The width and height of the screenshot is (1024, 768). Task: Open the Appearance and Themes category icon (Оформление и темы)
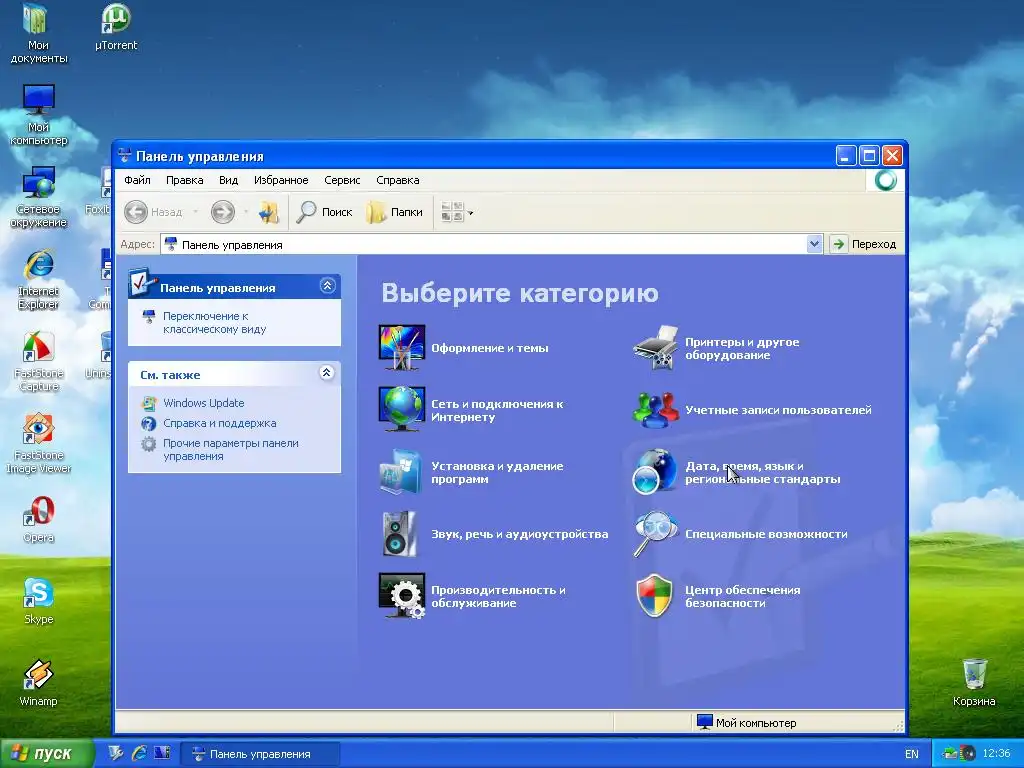(x=402, y=347)
